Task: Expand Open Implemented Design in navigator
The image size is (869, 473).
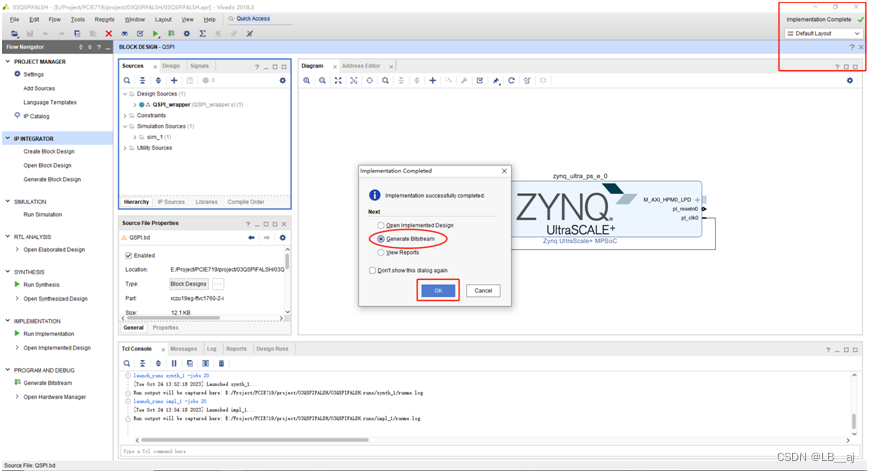Action: click(x=17, y=348)
